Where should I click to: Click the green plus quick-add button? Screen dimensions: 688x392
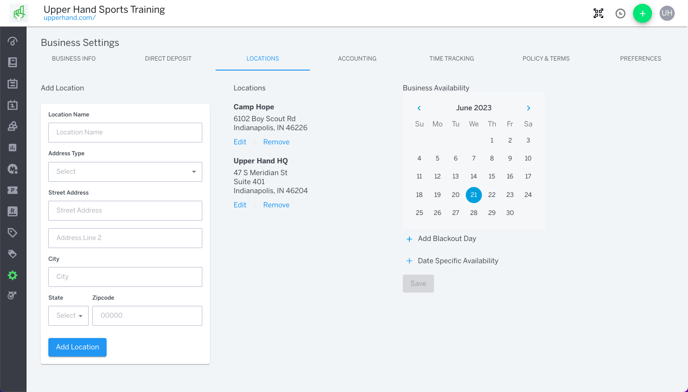pos(642,14)
